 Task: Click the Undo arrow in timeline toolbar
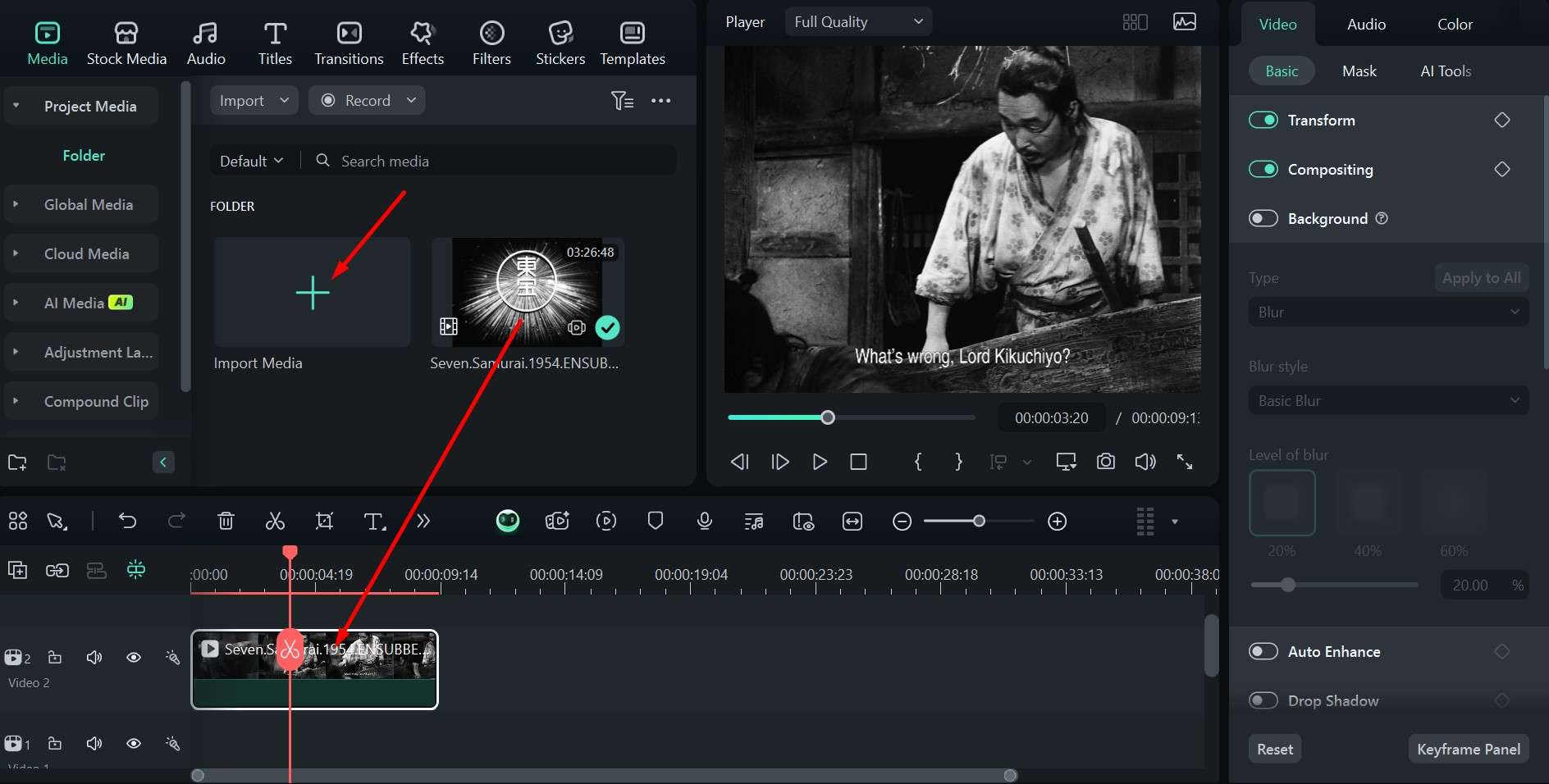point(127,521)
